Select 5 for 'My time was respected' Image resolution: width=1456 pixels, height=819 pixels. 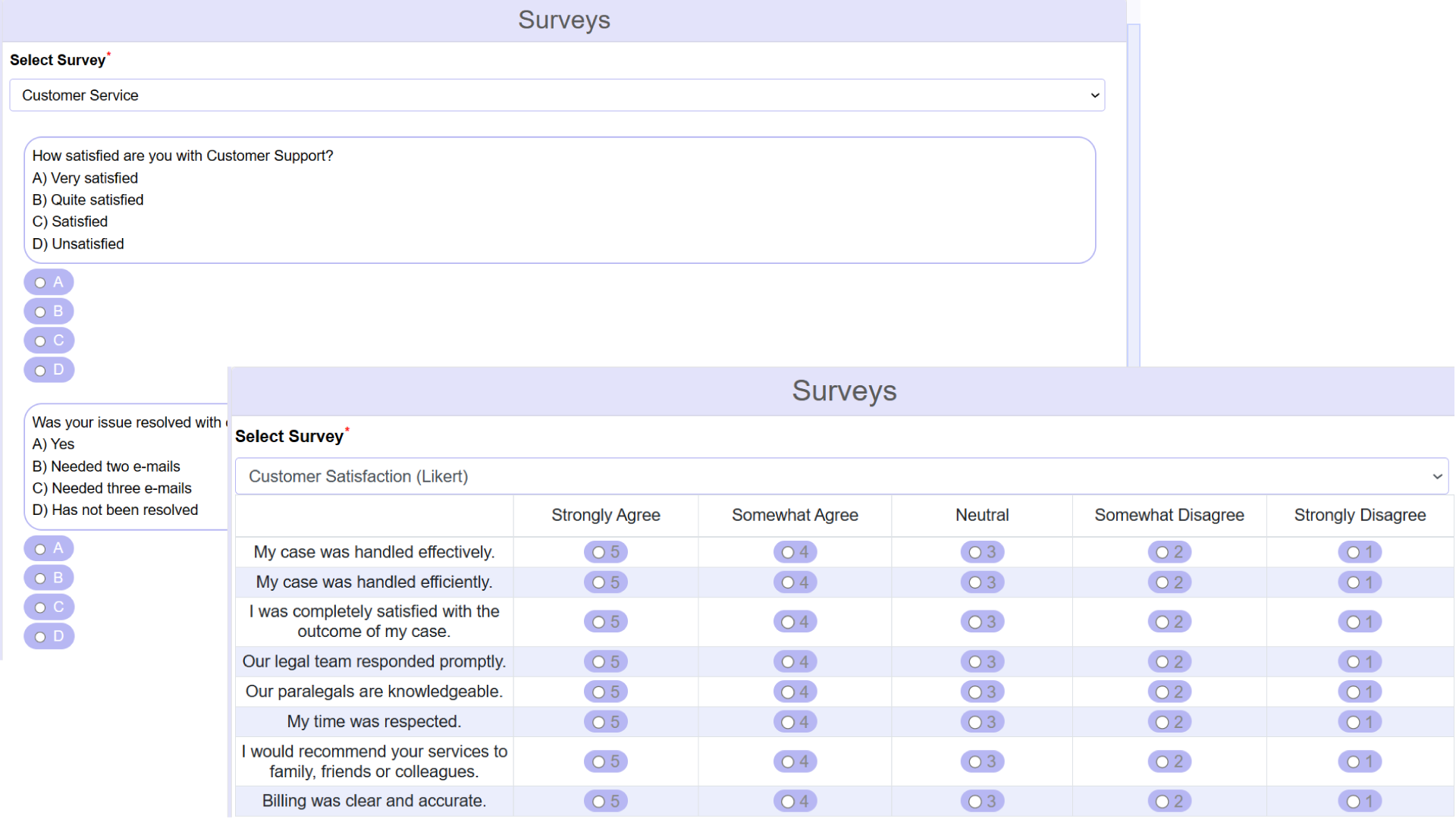coord(605,721)
